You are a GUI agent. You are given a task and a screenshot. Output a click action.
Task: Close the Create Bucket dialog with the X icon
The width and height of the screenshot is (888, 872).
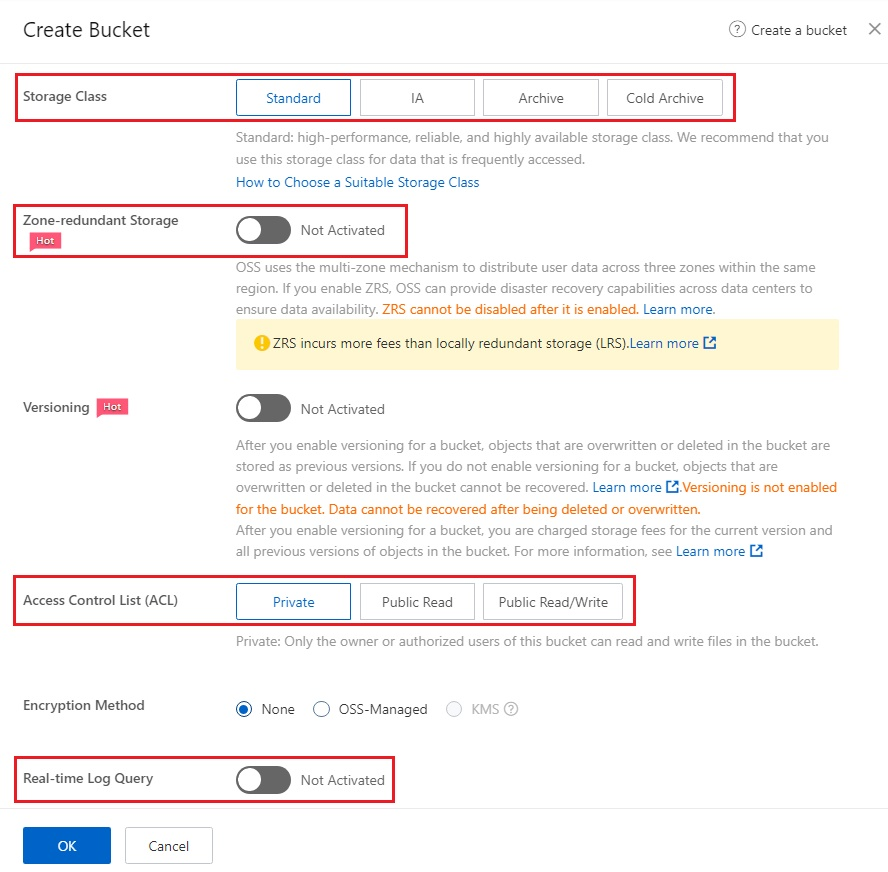click(875, 29)
